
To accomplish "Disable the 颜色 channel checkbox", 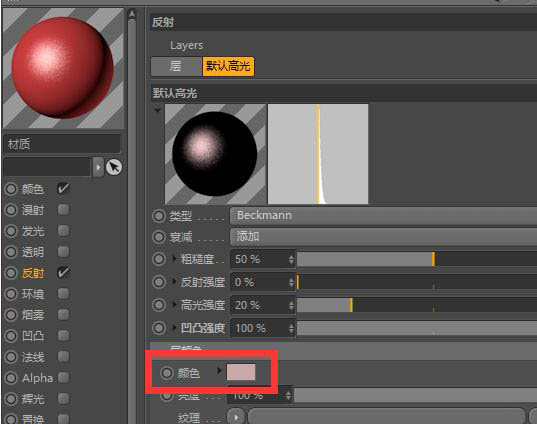I will 63,189.
